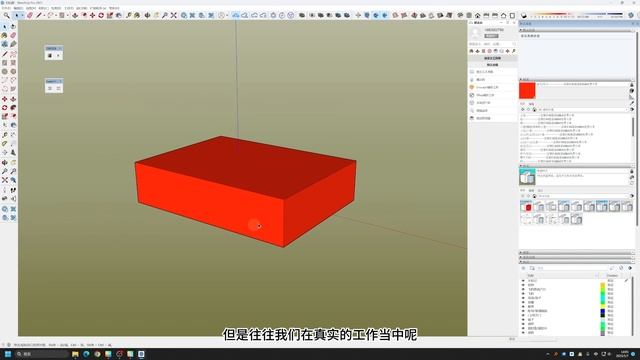The width and height of the screenshot is (640, 360).
Task: Switch to 混合 Mix tab in Styles panel
Action: pos(540,191)
